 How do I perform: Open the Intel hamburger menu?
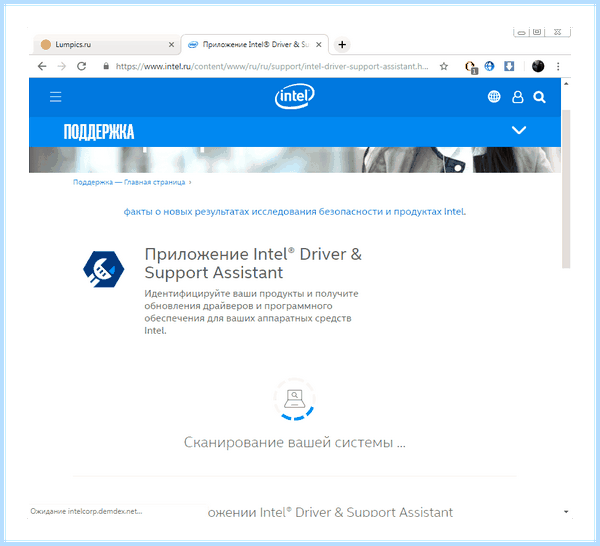tap(55, 96)
